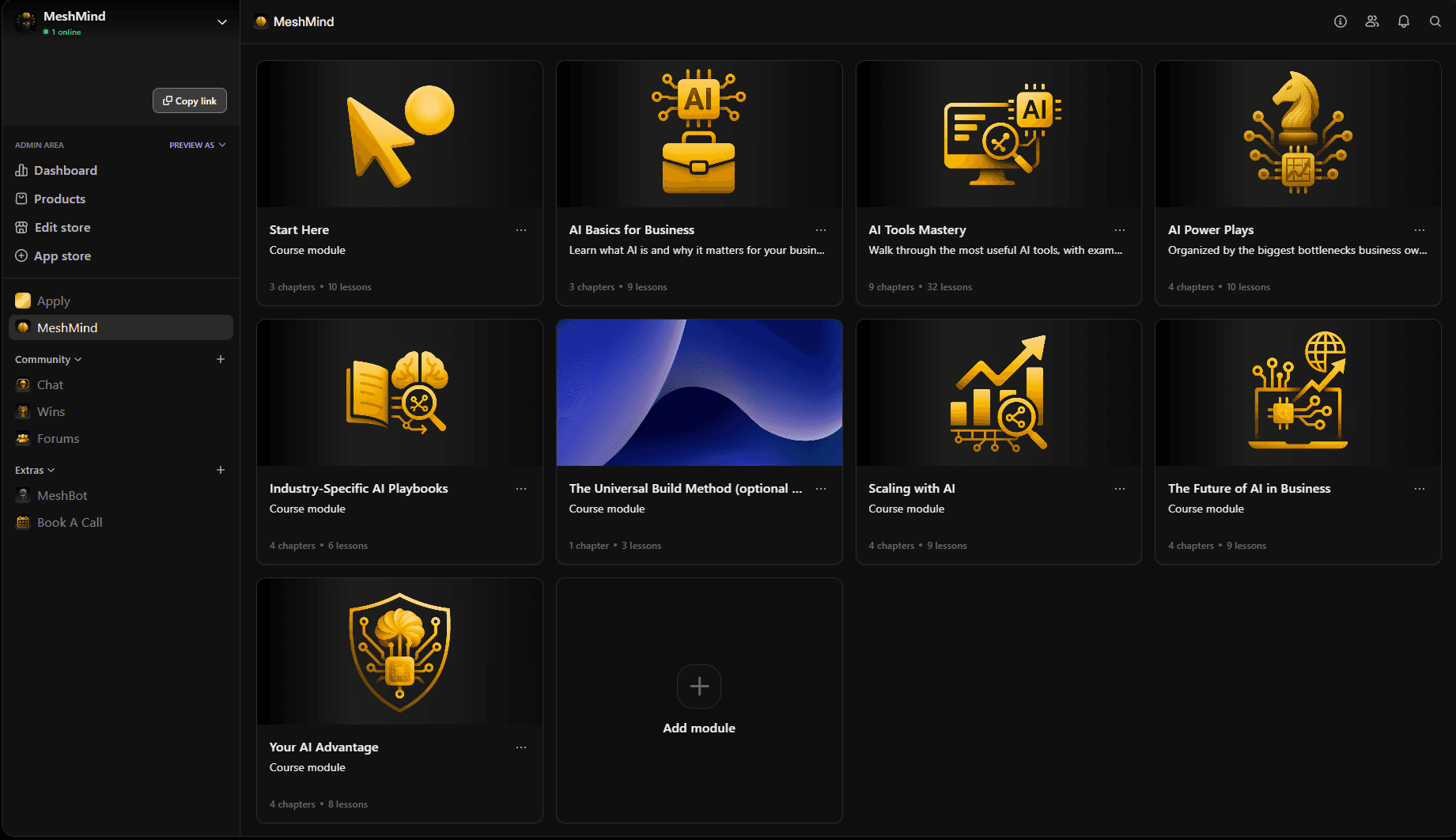
Task: Open the members icon in top bar
Action: pyautogui.click(x=1372, y=21)
